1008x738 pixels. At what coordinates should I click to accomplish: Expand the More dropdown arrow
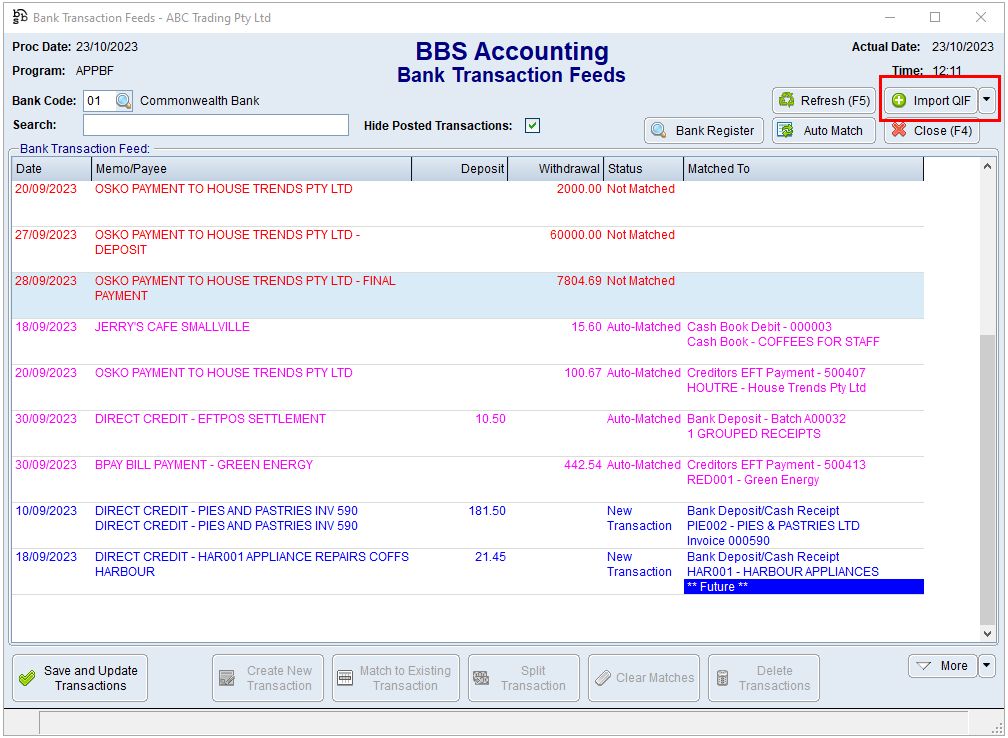click(987, 666)
